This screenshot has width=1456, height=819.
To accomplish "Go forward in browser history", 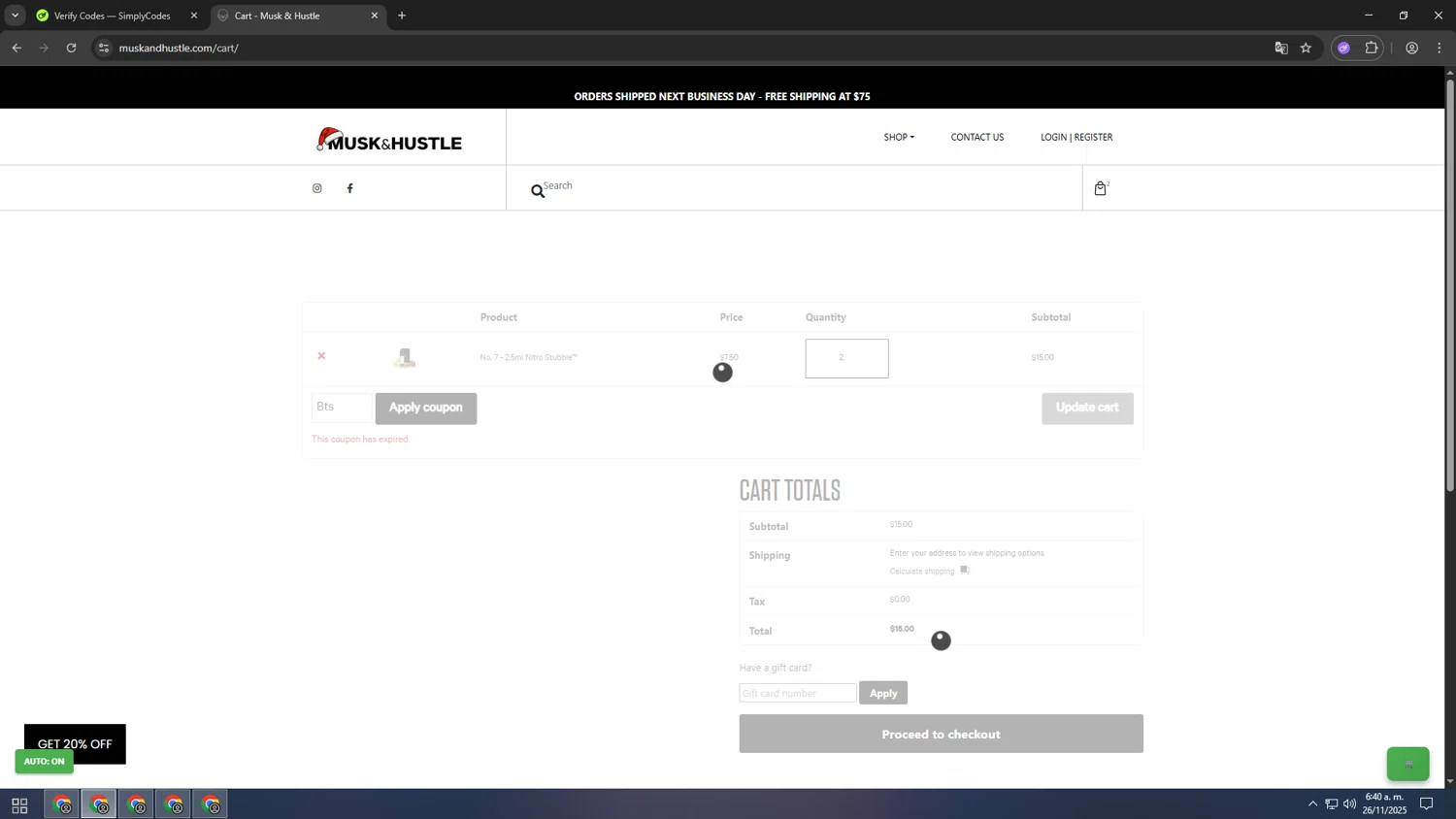I will [x=44, y=48].
